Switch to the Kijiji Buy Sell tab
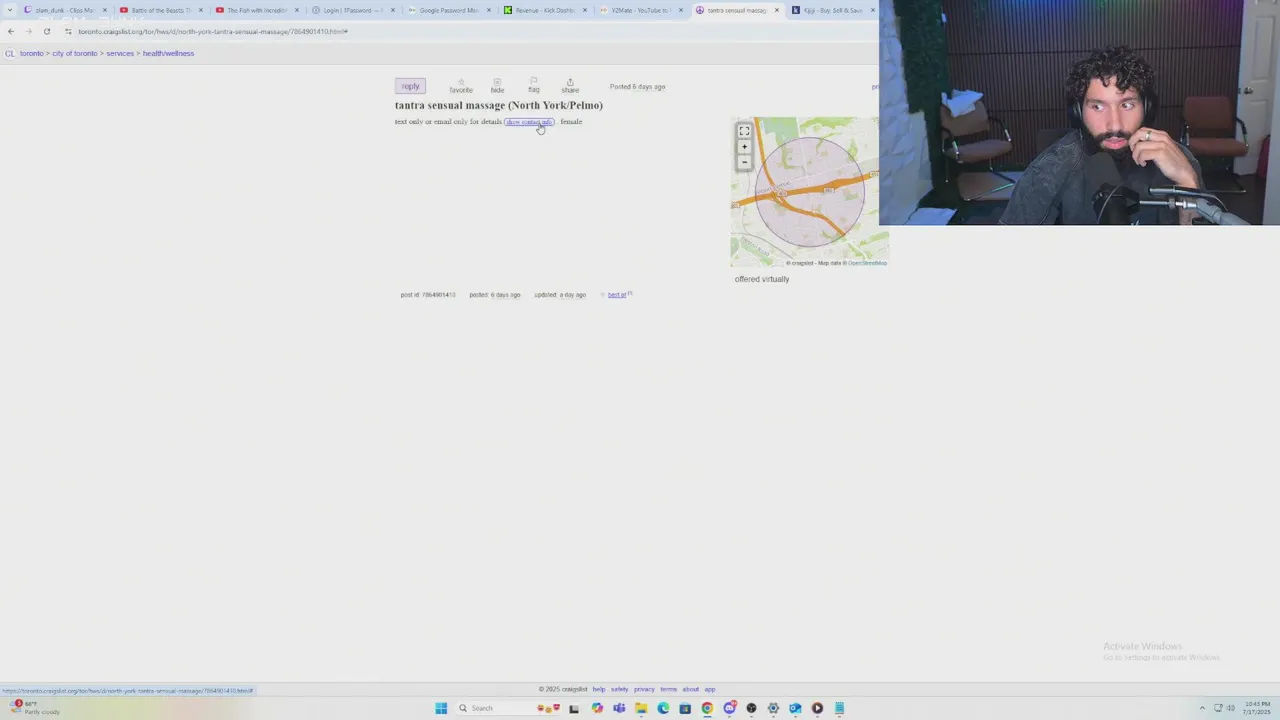This screenshot has height=720, width=1280. click(832, 10)
